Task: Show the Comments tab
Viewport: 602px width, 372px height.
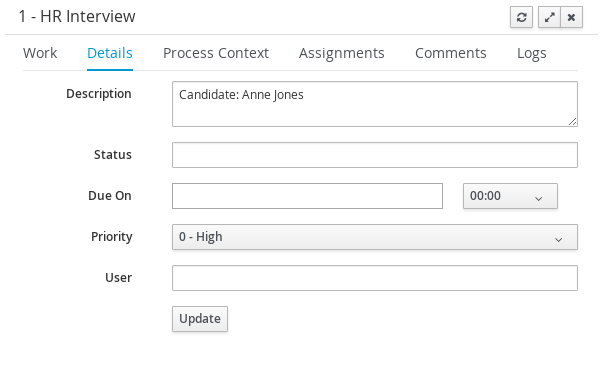Action: 451,53
